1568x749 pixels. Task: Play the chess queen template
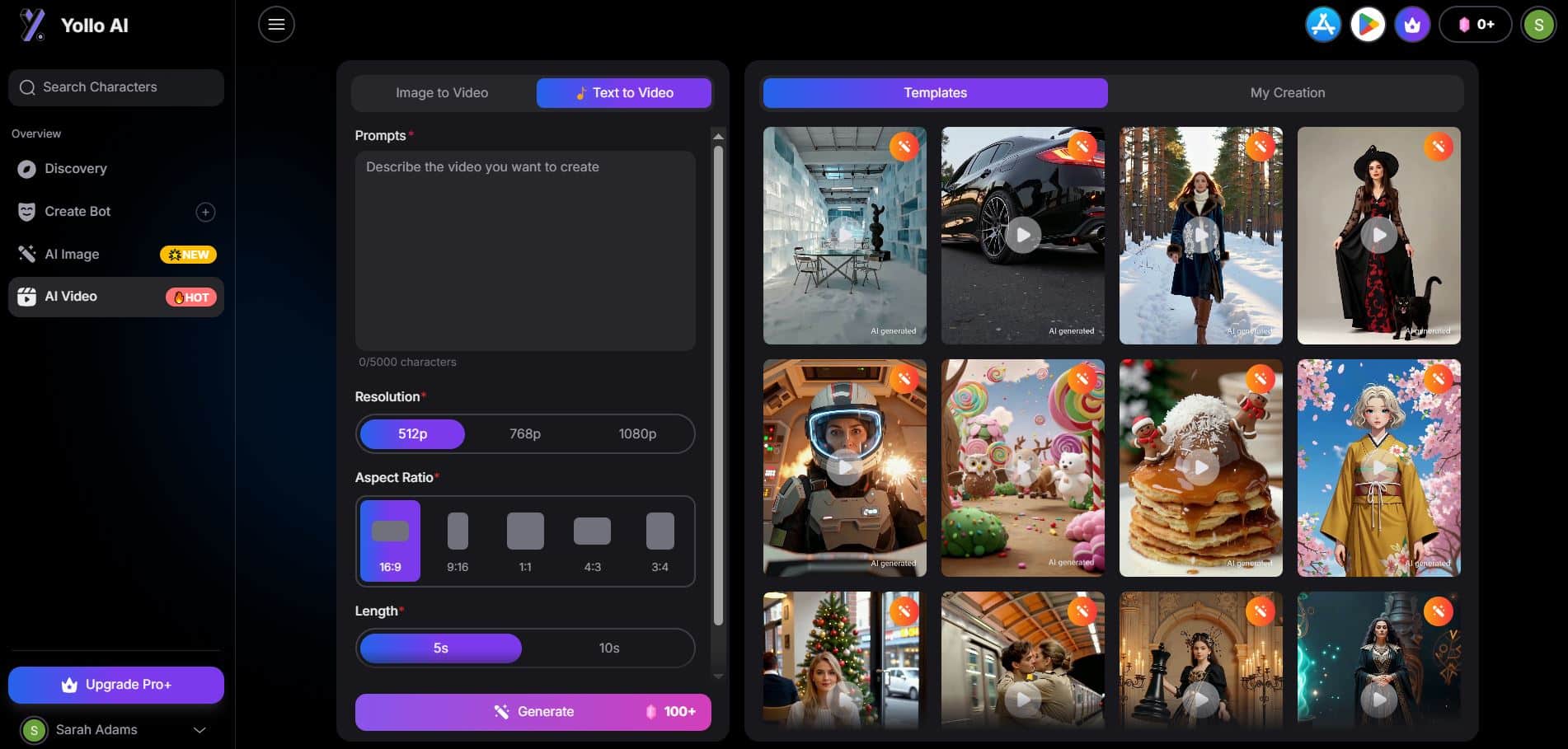click(1201, 700)
